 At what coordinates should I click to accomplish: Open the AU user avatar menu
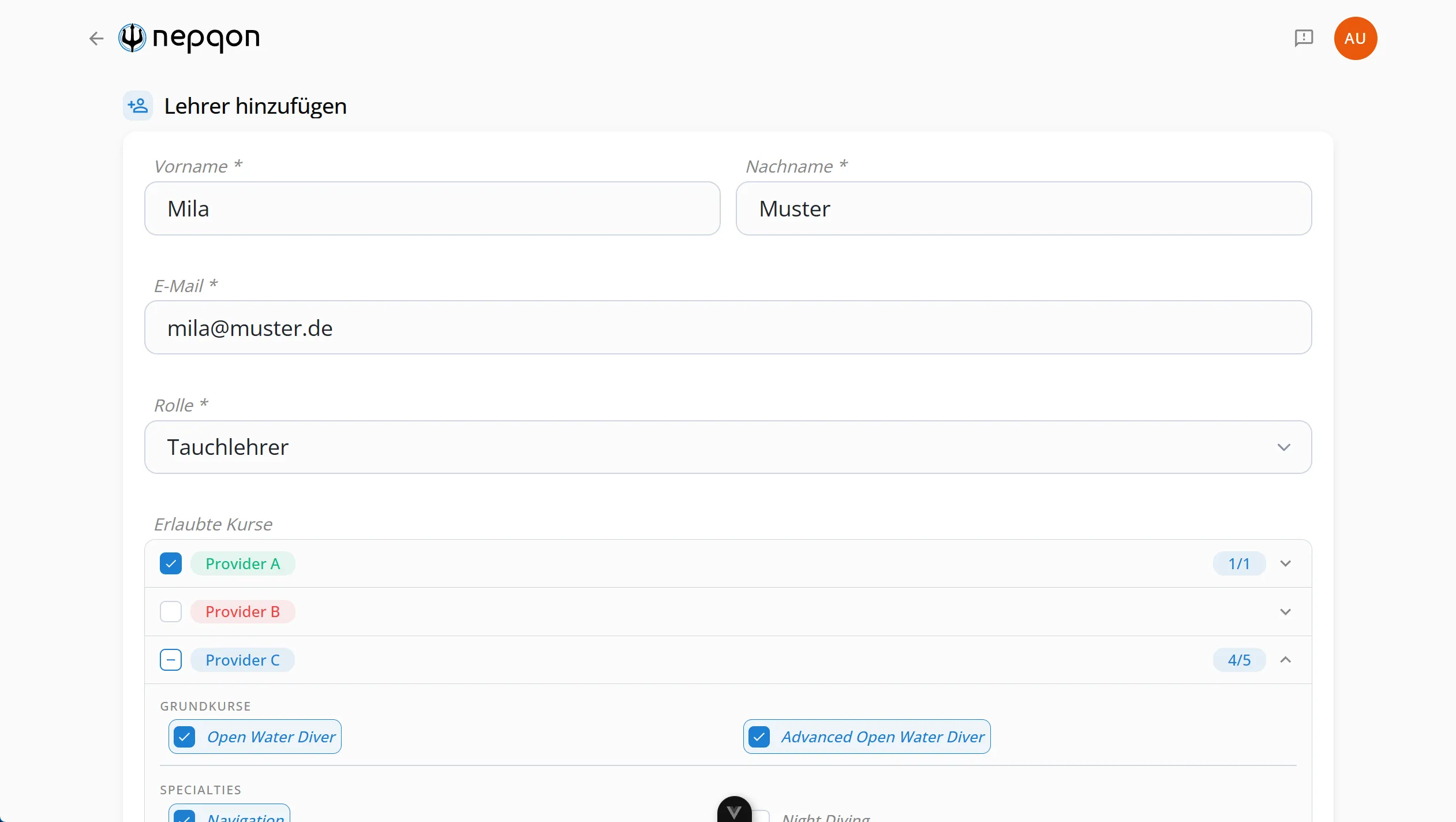1356,38
